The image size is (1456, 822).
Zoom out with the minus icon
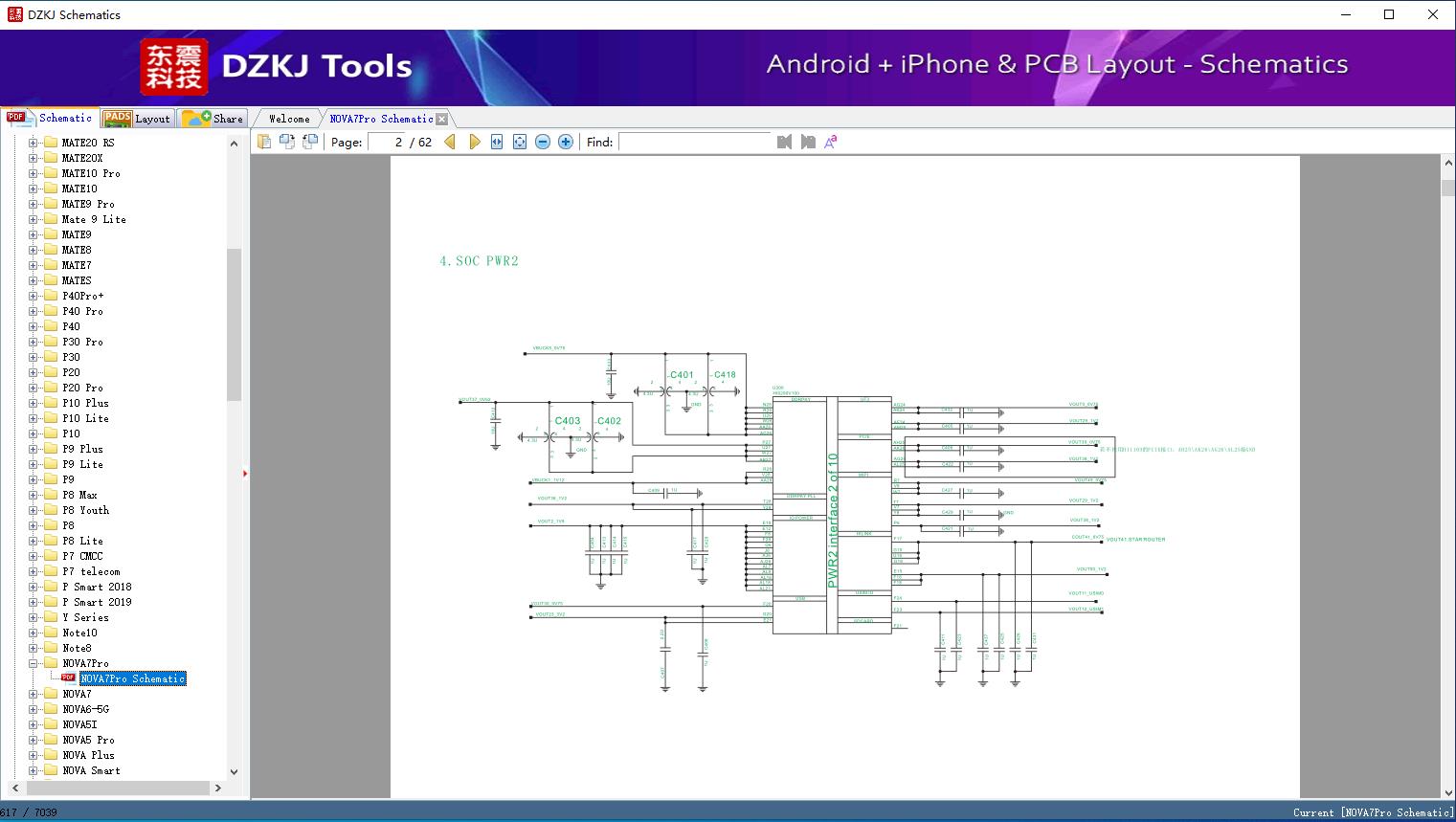click(x=543, y=142)
